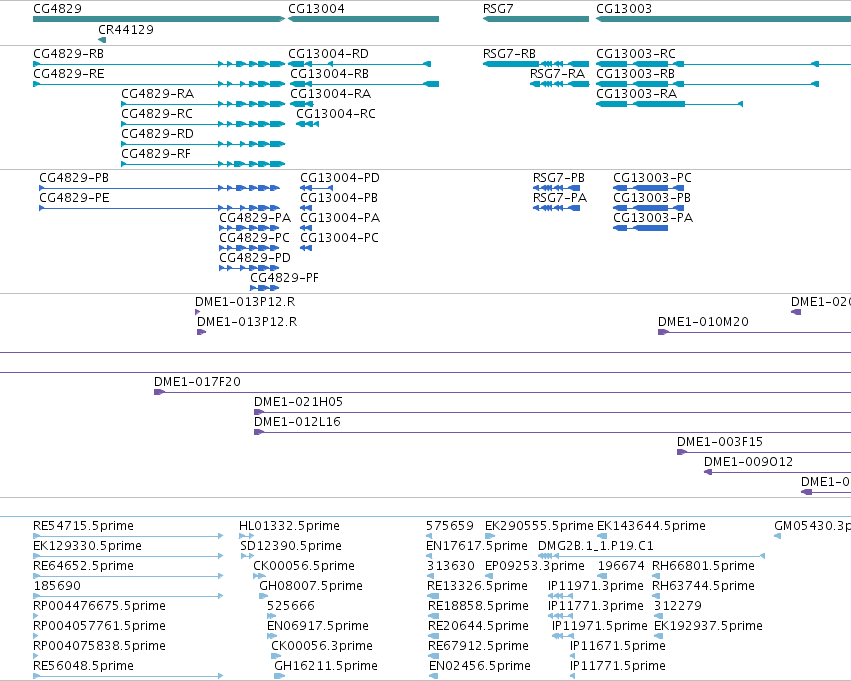Click the CG4829-PB protein label

74,178
